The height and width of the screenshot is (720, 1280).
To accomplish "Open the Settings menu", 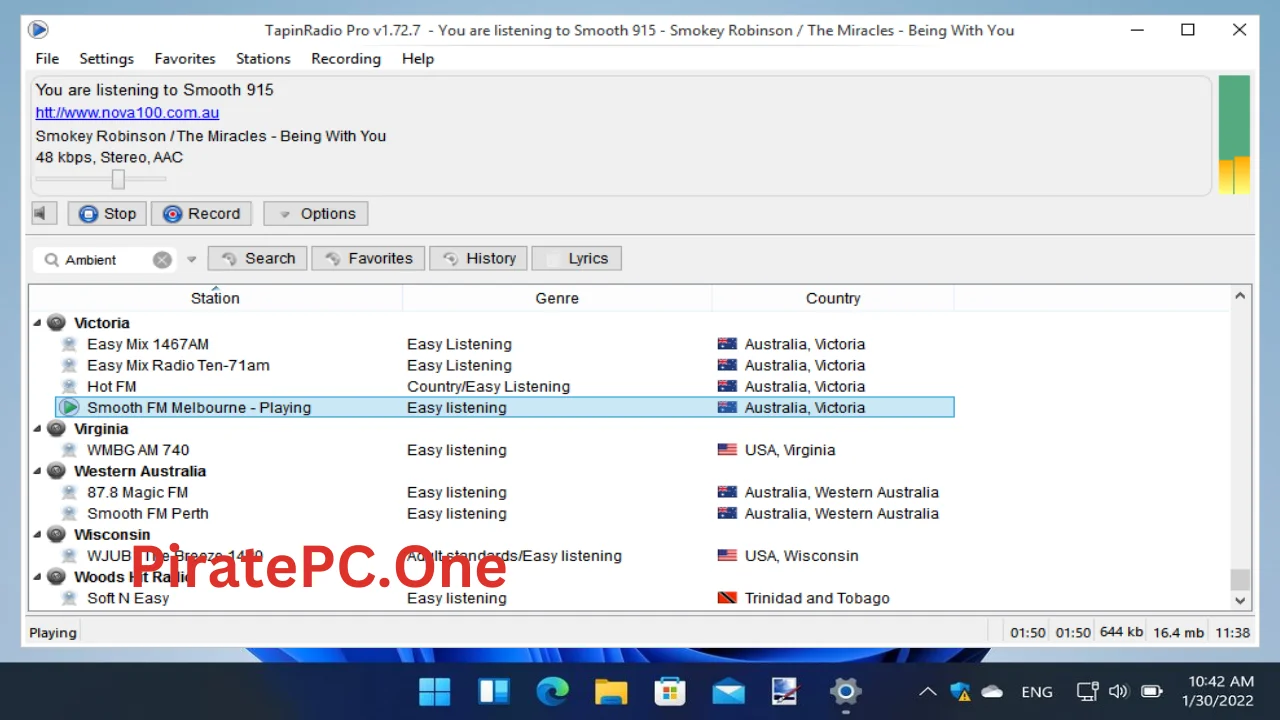I will pyautogui.click(x=106, y=59).
